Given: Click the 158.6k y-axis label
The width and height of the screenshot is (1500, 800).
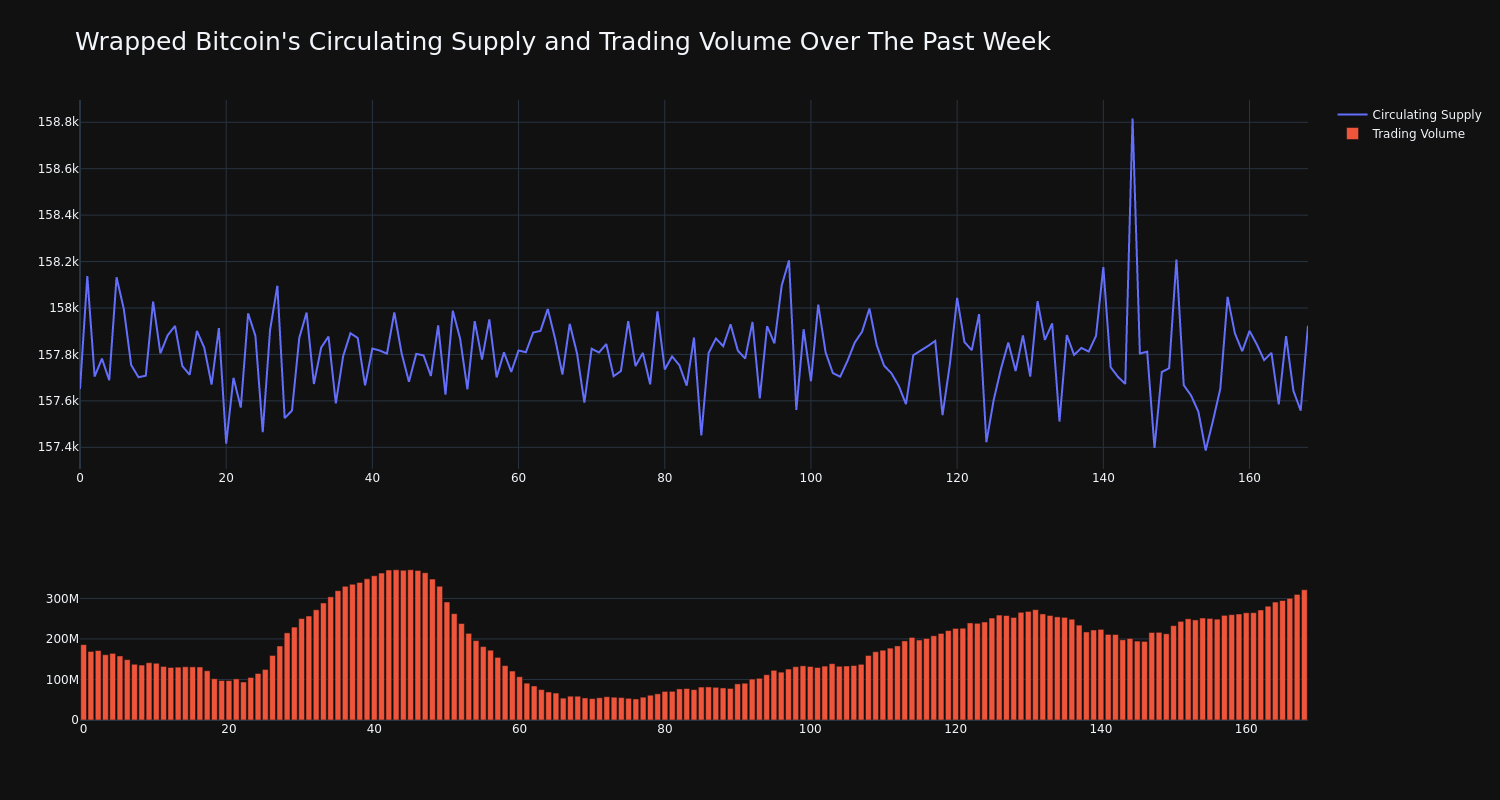Looking at the screenshot, I should (x=57, y=169).
